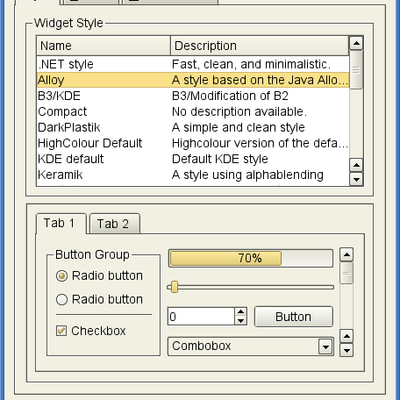
Task: Click the spinbox input field showing 0
Action: [201, 316]
